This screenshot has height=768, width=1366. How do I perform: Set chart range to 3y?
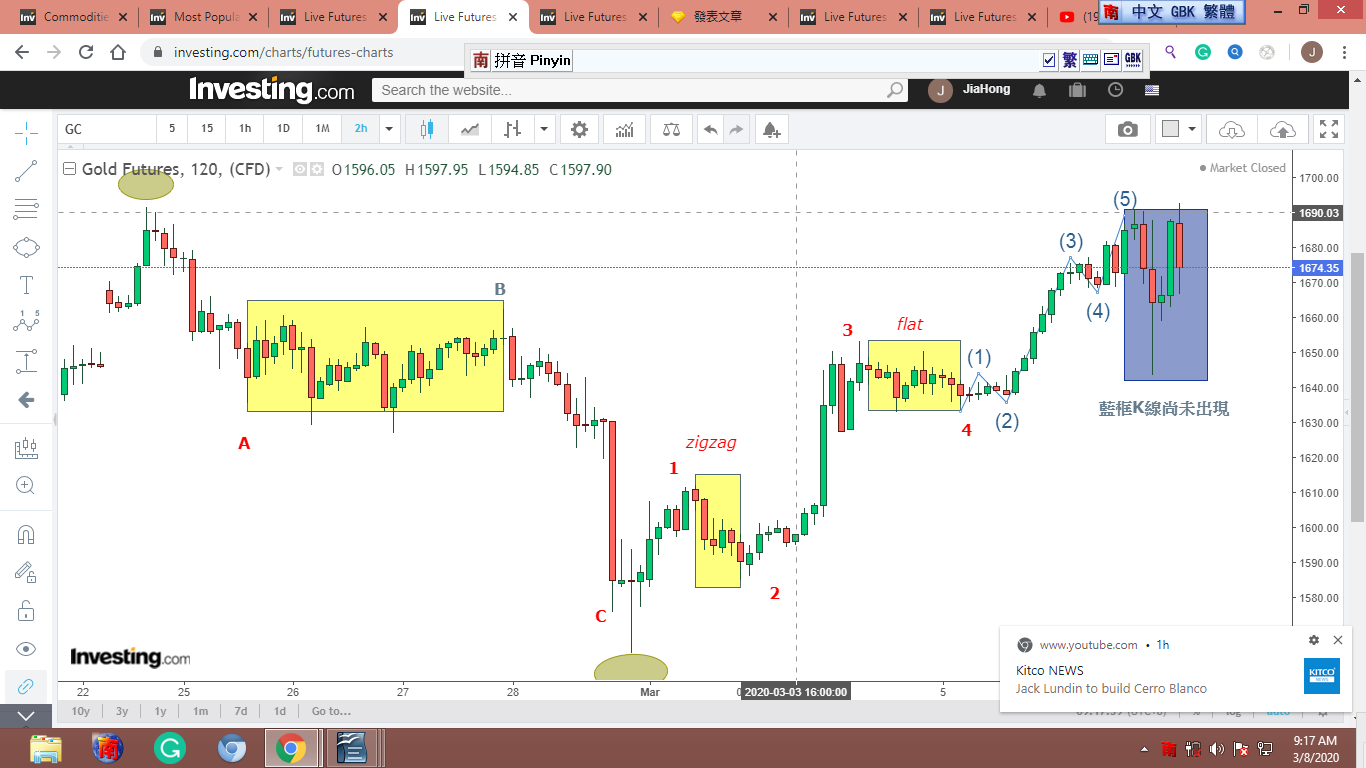(122, 711)
